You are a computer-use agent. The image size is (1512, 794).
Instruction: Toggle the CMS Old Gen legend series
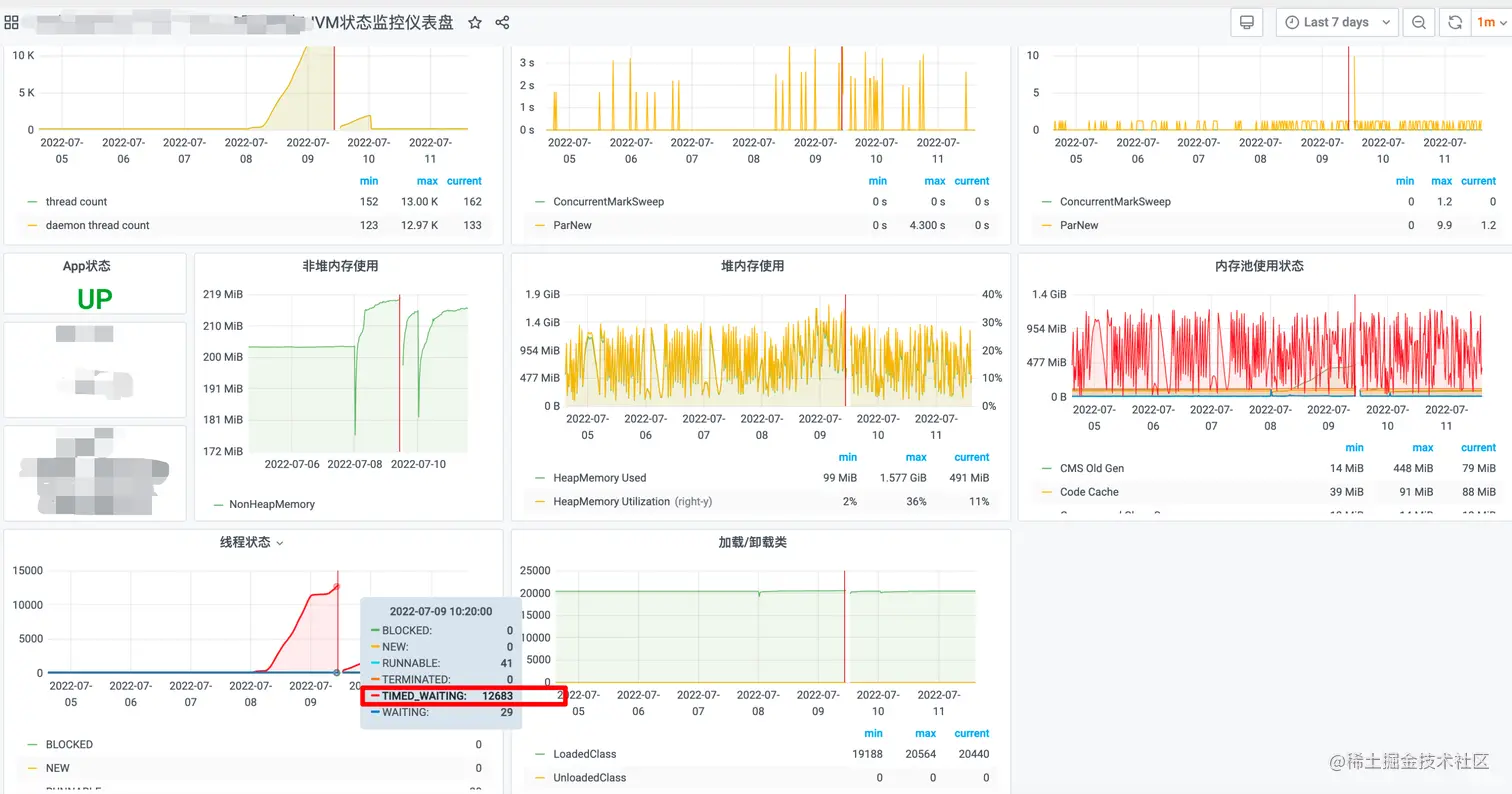[x=1092, y=468]
